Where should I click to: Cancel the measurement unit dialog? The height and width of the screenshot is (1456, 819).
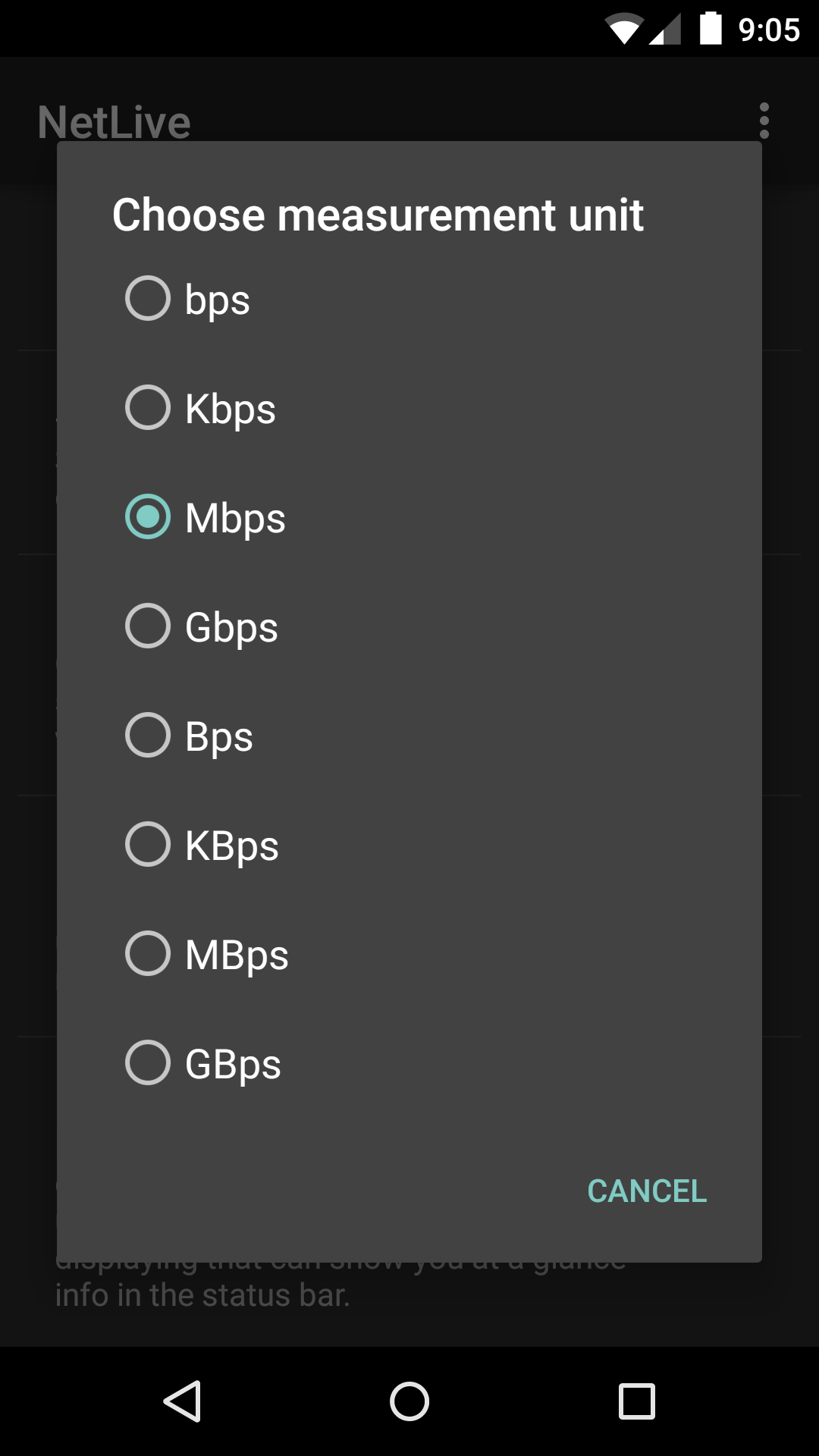pos(647,1191)
